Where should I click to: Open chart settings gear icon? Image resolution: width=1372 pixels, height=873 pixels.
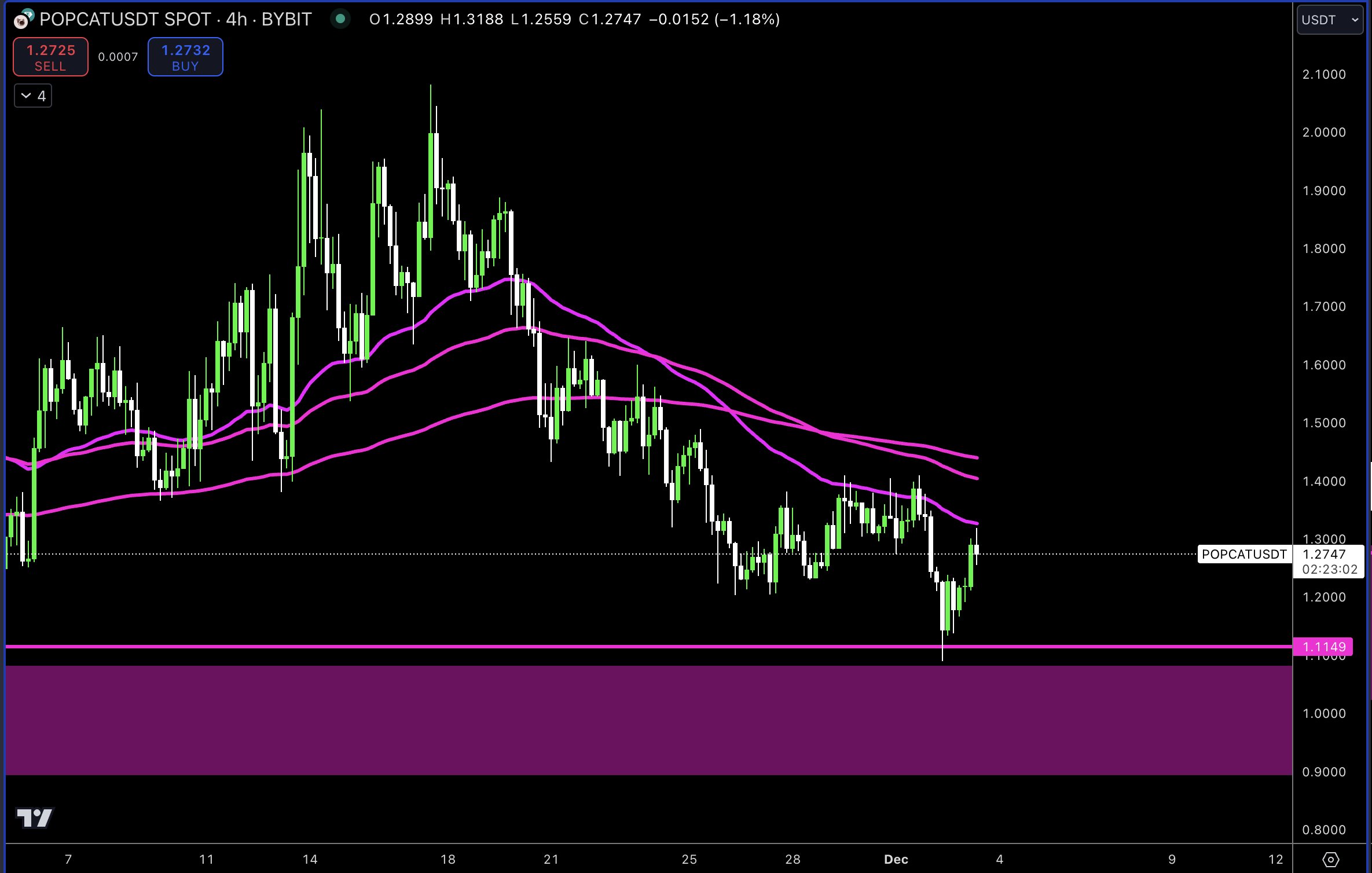click(x=1331, y=859)
